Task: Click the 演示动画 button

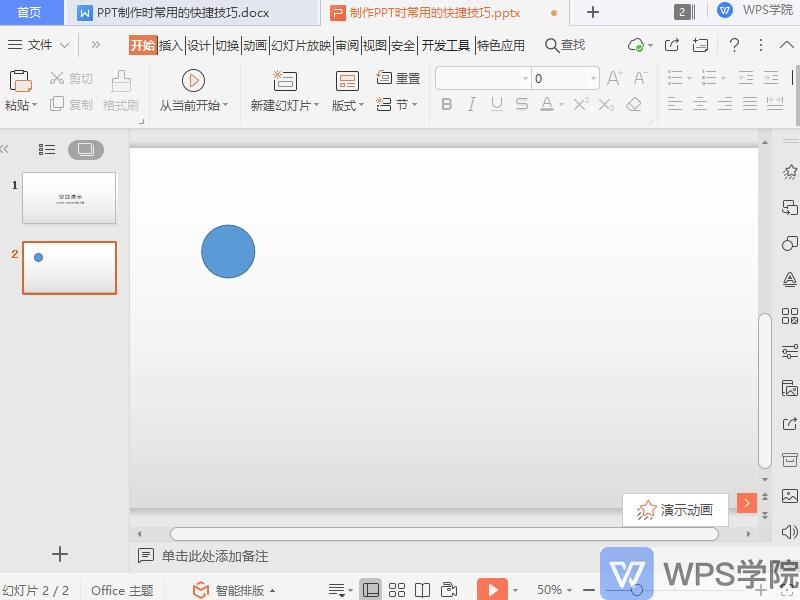Action: click(x=675, y=509)
